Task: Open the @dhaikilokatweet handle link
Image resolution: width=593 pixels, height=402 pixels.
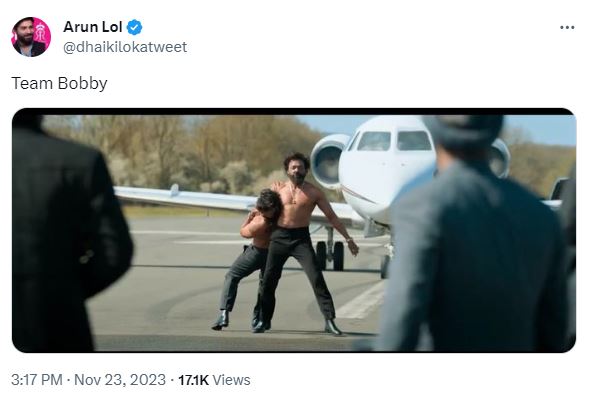Action: (125, 47)
